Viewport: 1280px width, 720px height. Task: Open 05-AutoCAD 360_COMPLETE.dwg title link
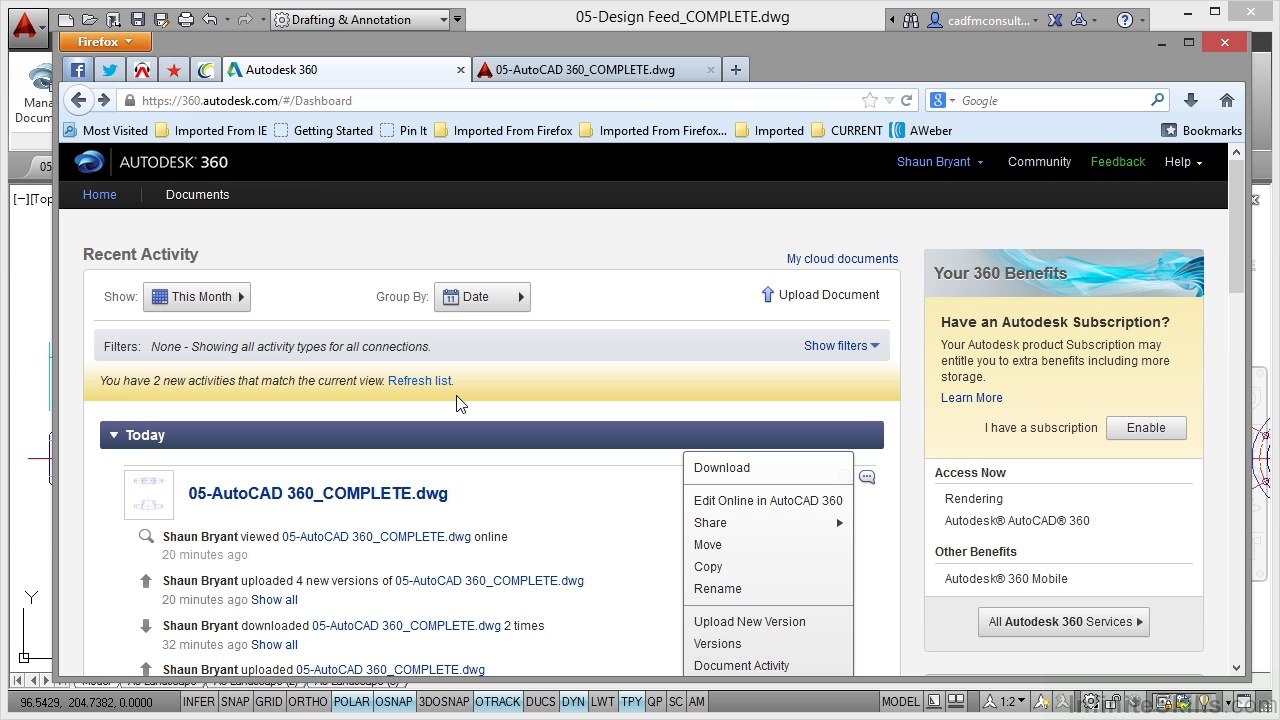318,493
